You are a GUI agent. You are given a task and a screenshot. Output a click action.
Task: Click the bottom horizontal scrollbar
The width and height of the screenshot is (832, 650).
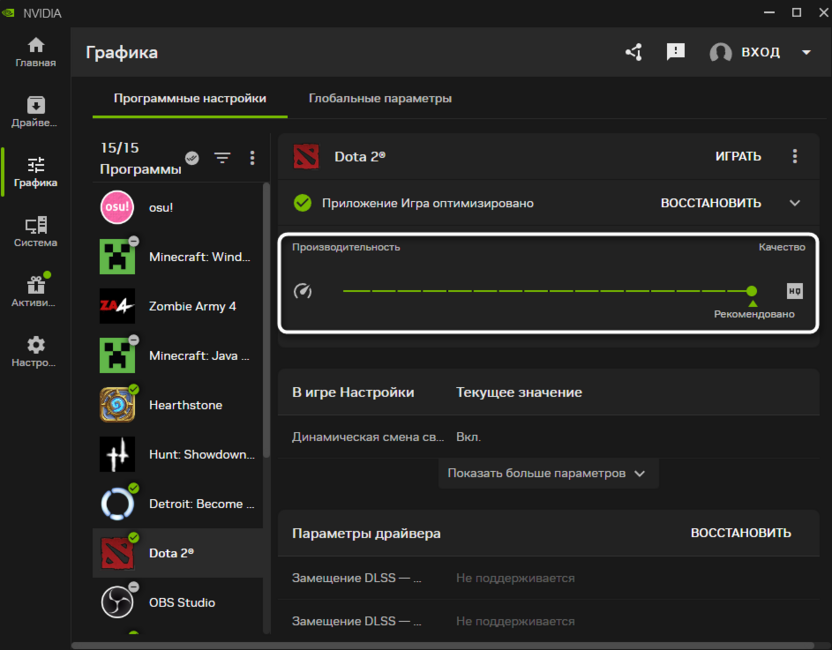tap(443, 645)
